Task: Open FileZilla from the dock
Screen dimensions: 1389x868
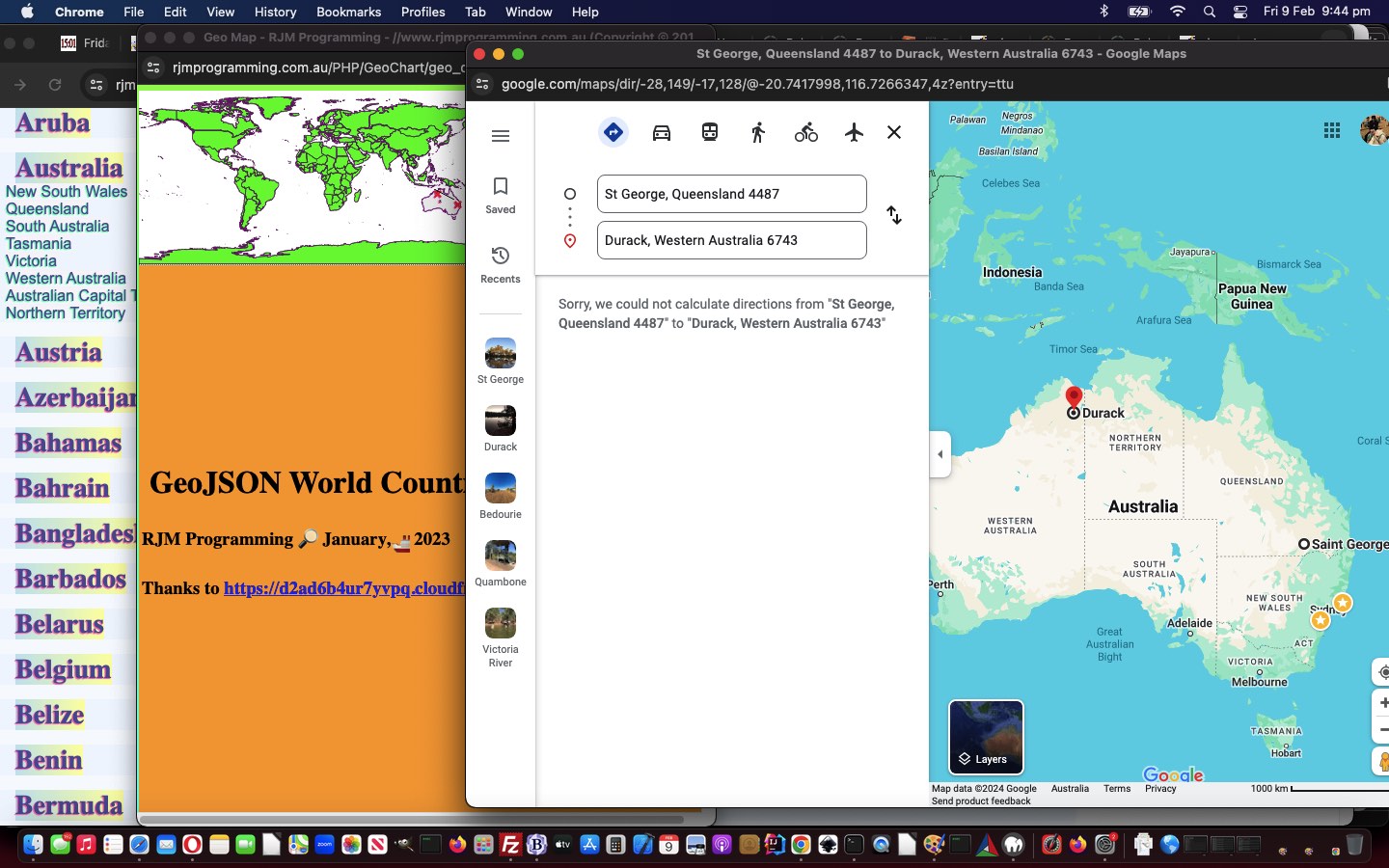Action: coord(511,845)
